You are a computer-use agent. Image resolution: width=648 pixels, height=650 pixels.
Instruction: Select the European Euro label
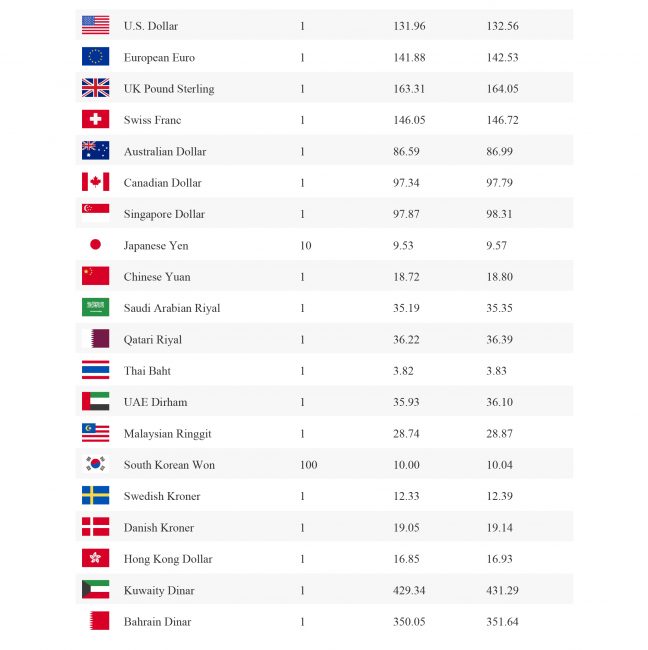pos(159,58)
